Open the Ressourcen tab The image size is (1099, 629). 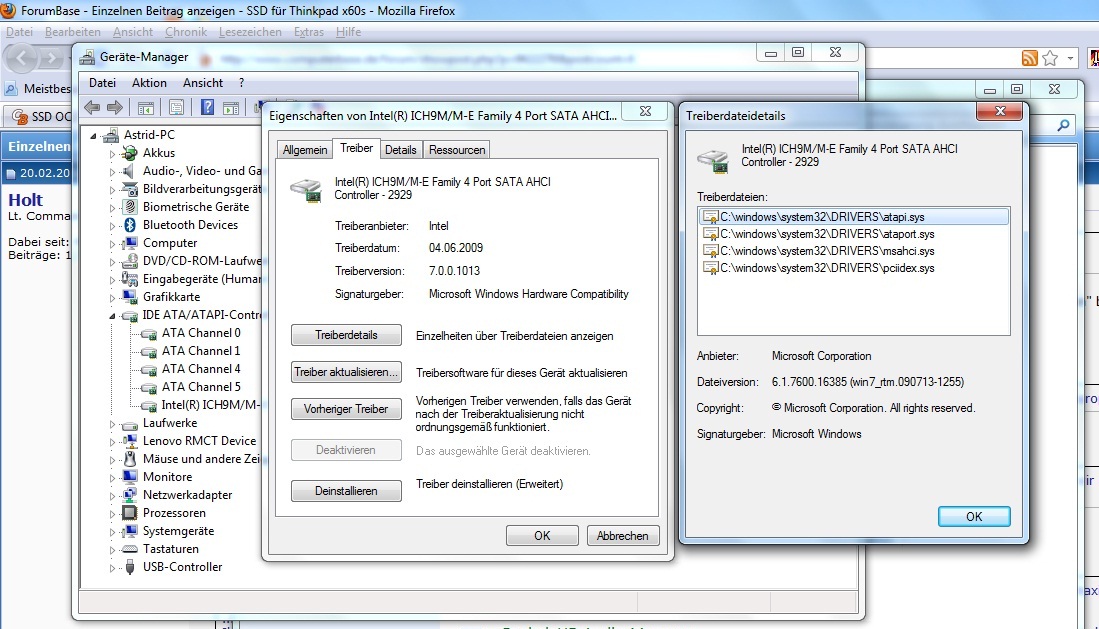(x=457, y=150)
